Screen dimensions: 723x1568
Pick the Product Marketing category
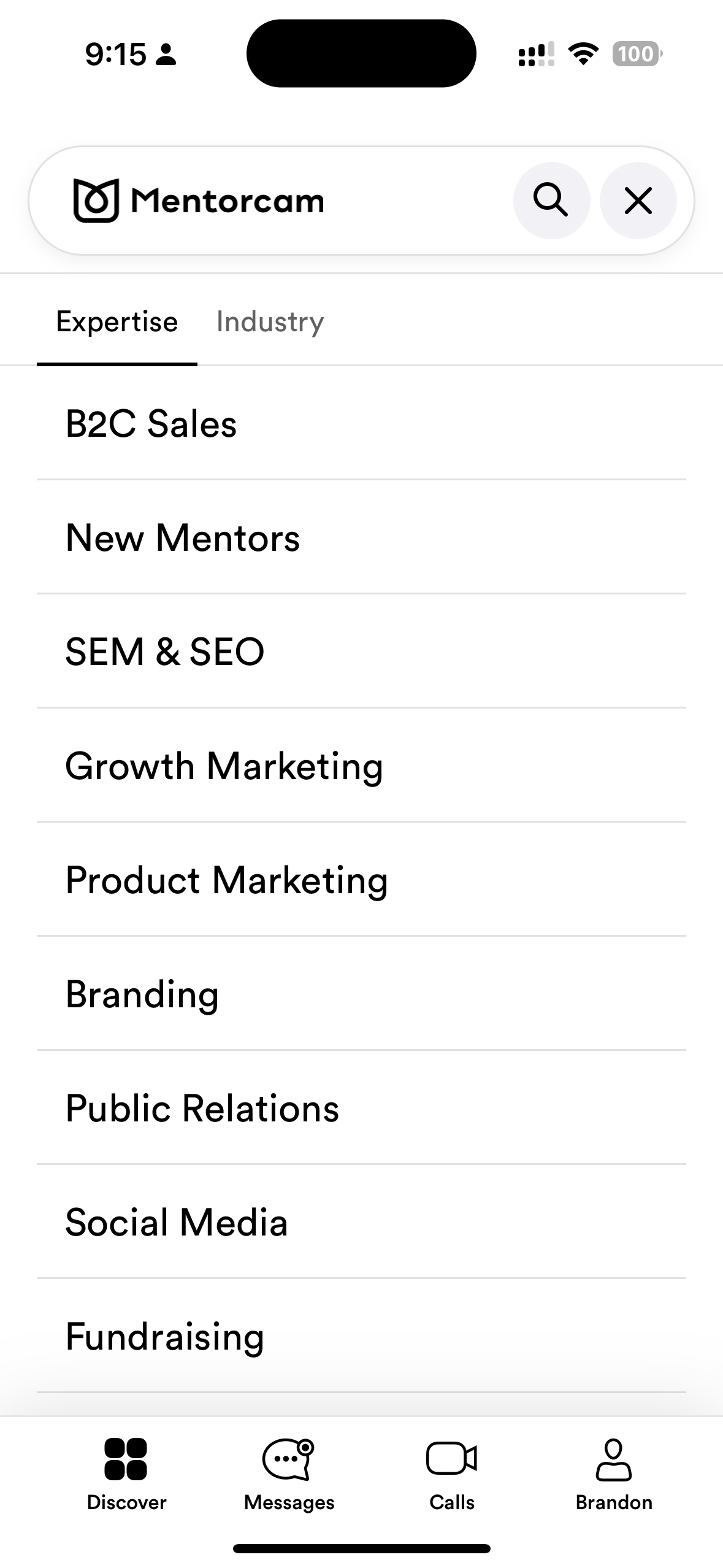(x=226, y=880)
